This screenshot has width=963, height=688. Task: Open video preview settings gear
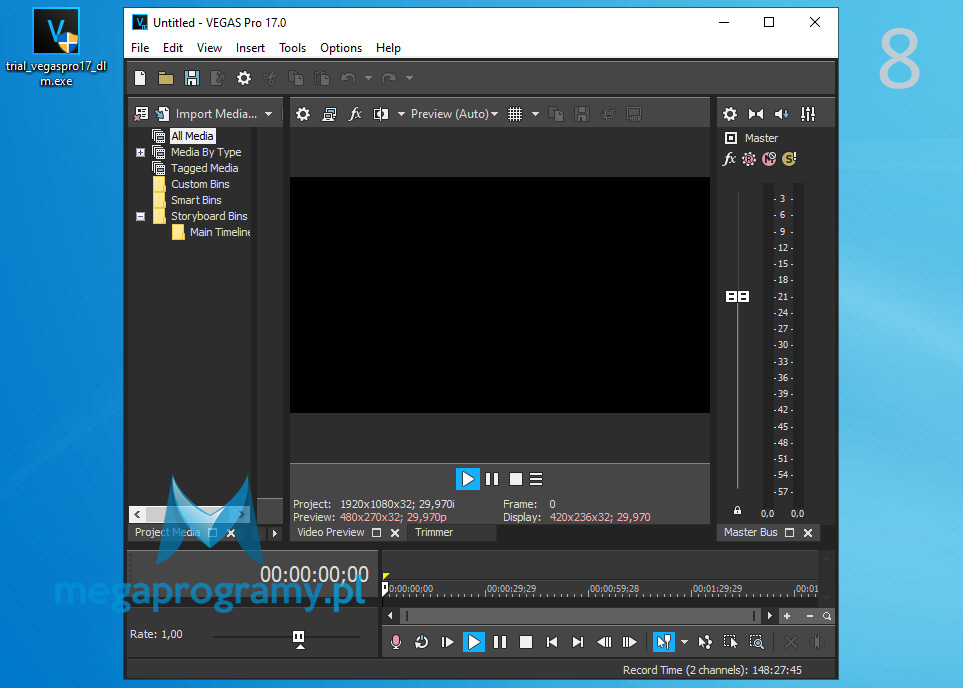click(303, 114)
